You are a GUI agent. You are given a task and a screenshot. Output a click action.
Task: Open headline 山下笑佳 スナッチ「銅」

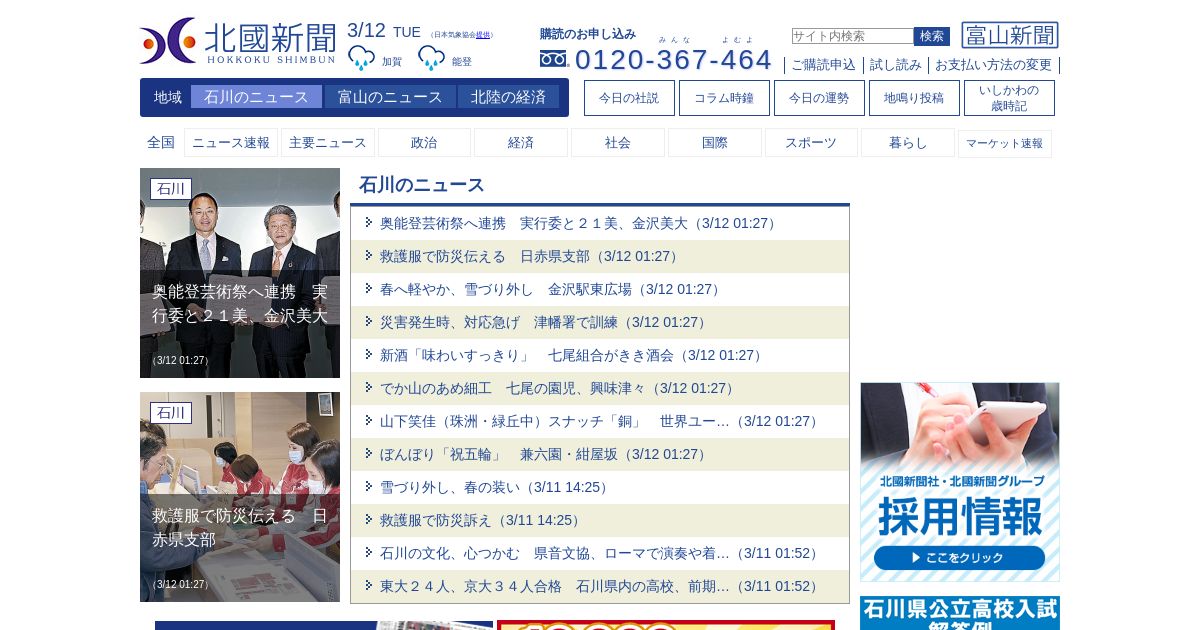tap(600, 421)
